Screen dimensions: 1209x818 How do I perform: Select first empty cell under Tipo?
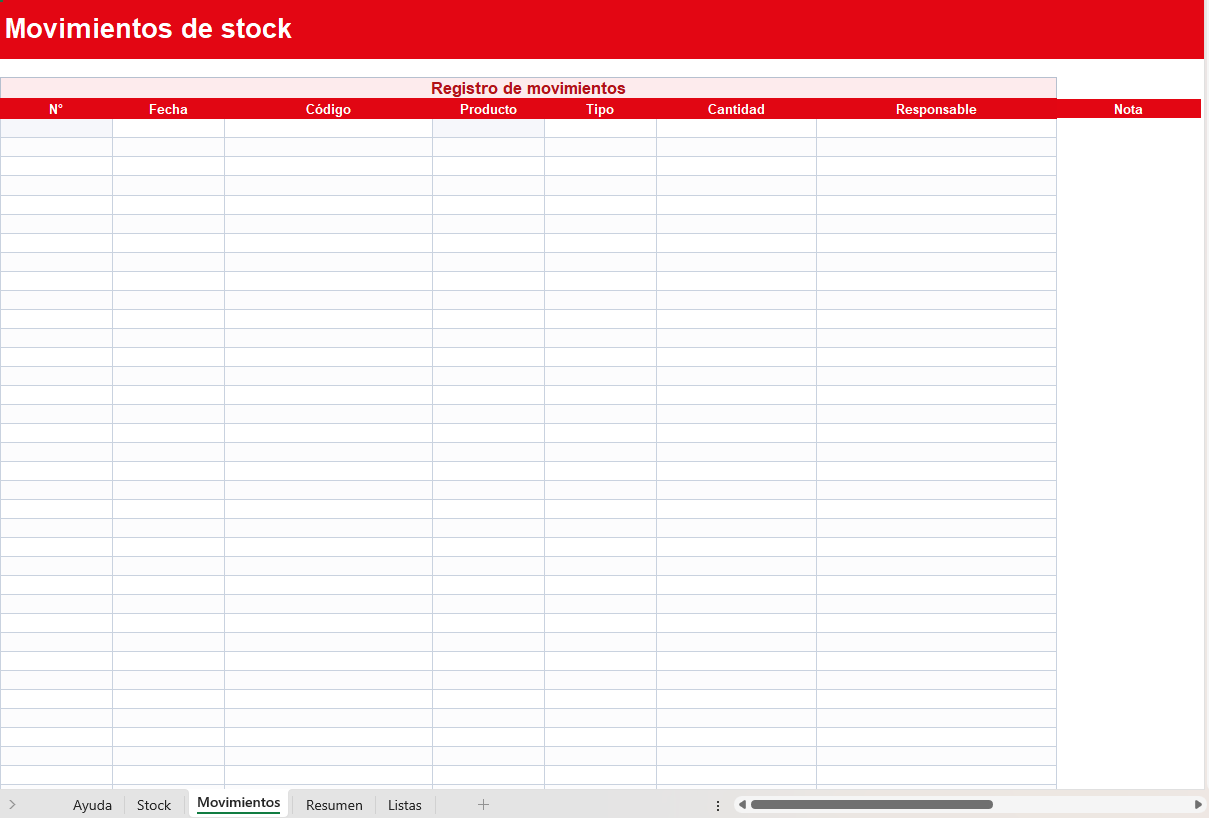pyautogui.click(x=600, y=128)
